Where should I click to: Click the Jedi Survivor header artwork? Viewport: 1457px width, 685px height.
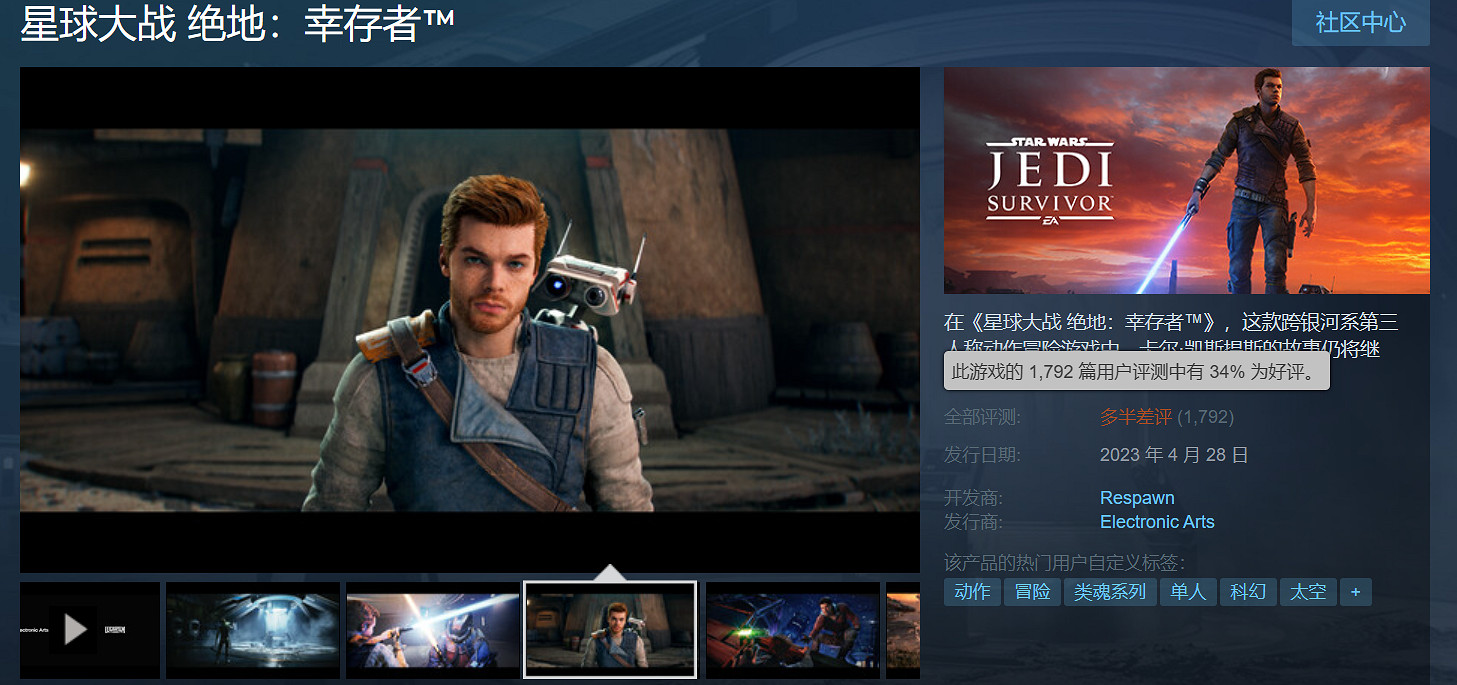click(1186, 181)
